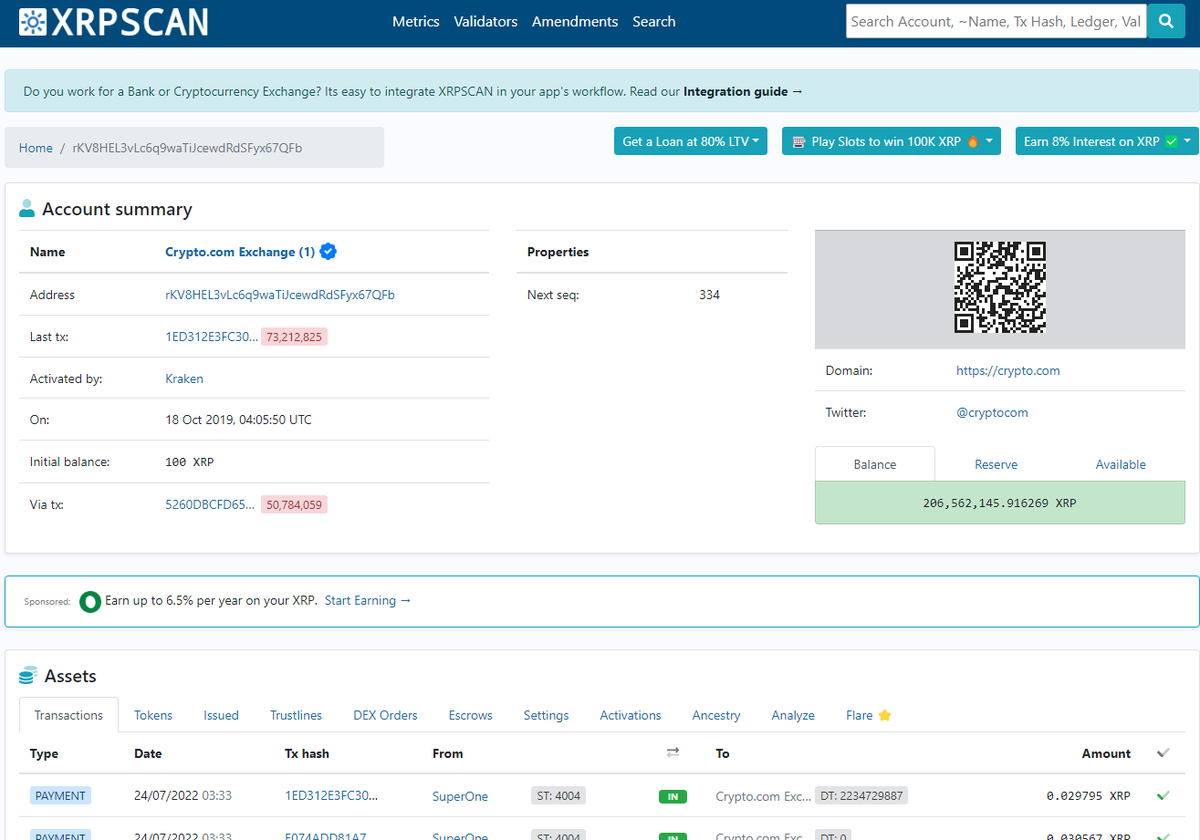Click the ST: 4004 tag in first row
1200x840 pixels.
click(558, 796)
